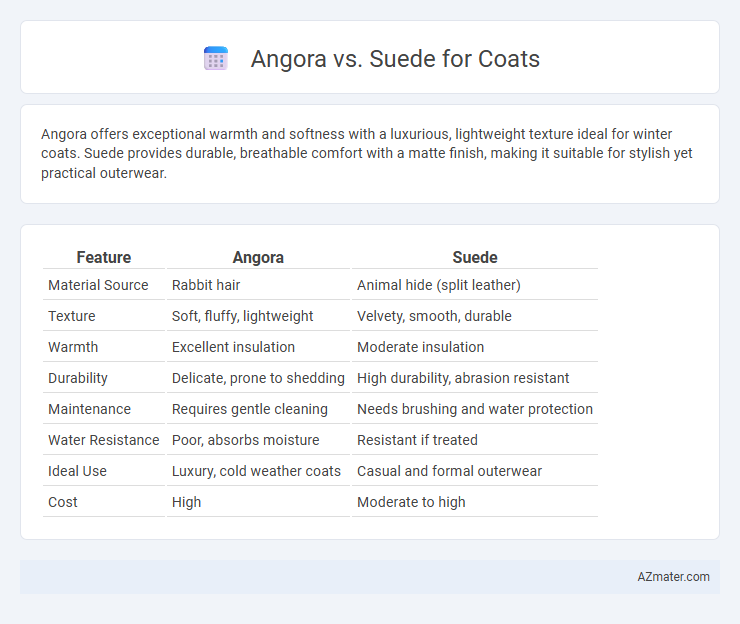This screenshot has width=740, height=624.
Task: Click the 'Velvety, smooth, durable' cell
Action: (434, 316)
